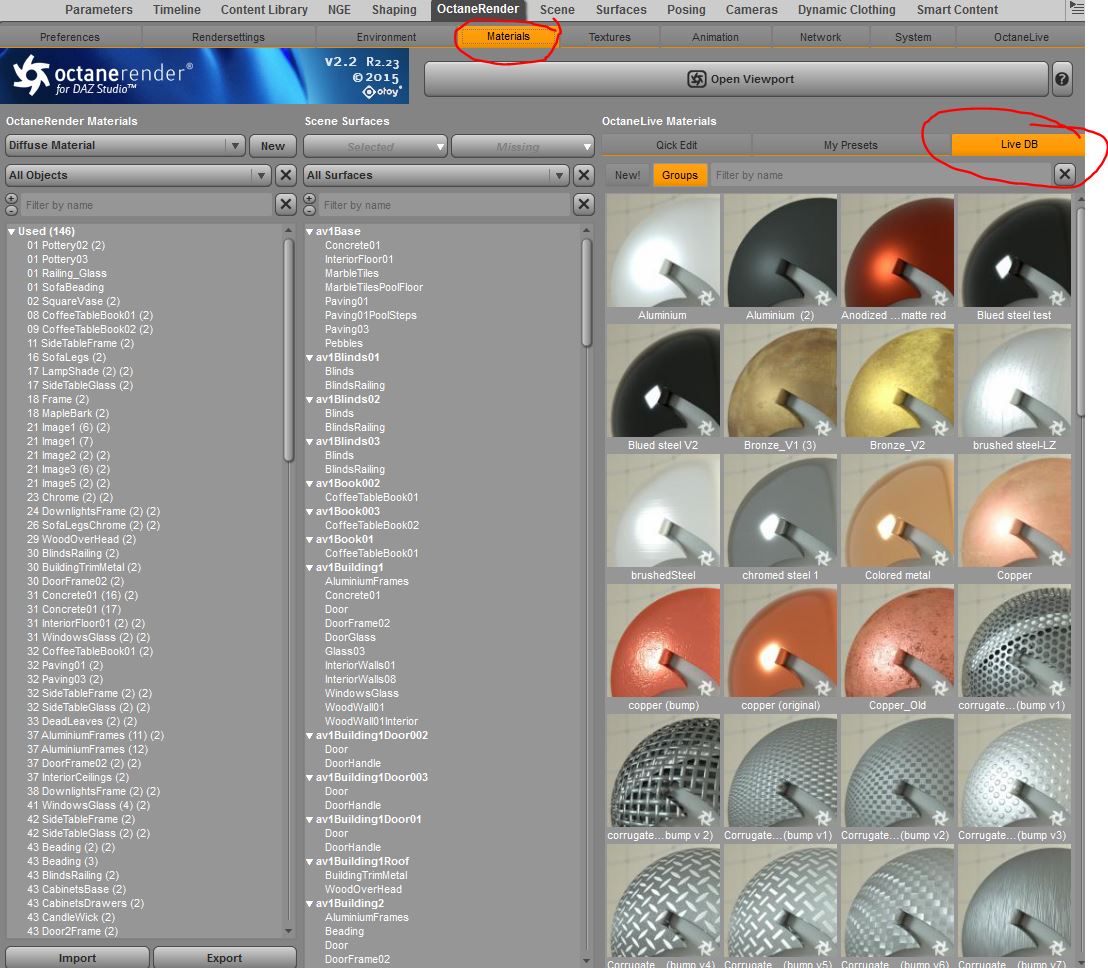1108x968 pixels.
Task: Open the All Objects dropdown
Action: pyautogui.click(x=138, y=175)
